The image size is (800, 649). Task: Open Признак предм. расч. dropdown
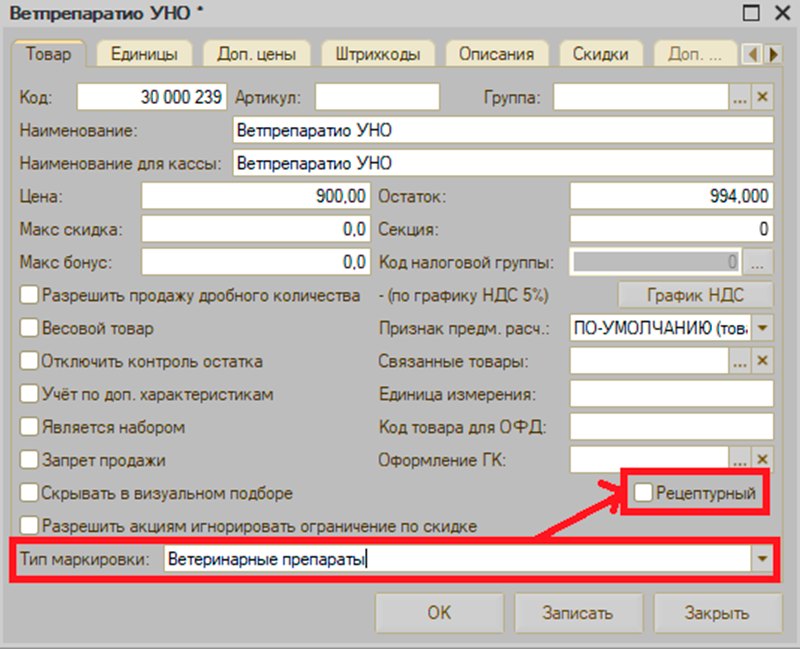click(762, 328)
